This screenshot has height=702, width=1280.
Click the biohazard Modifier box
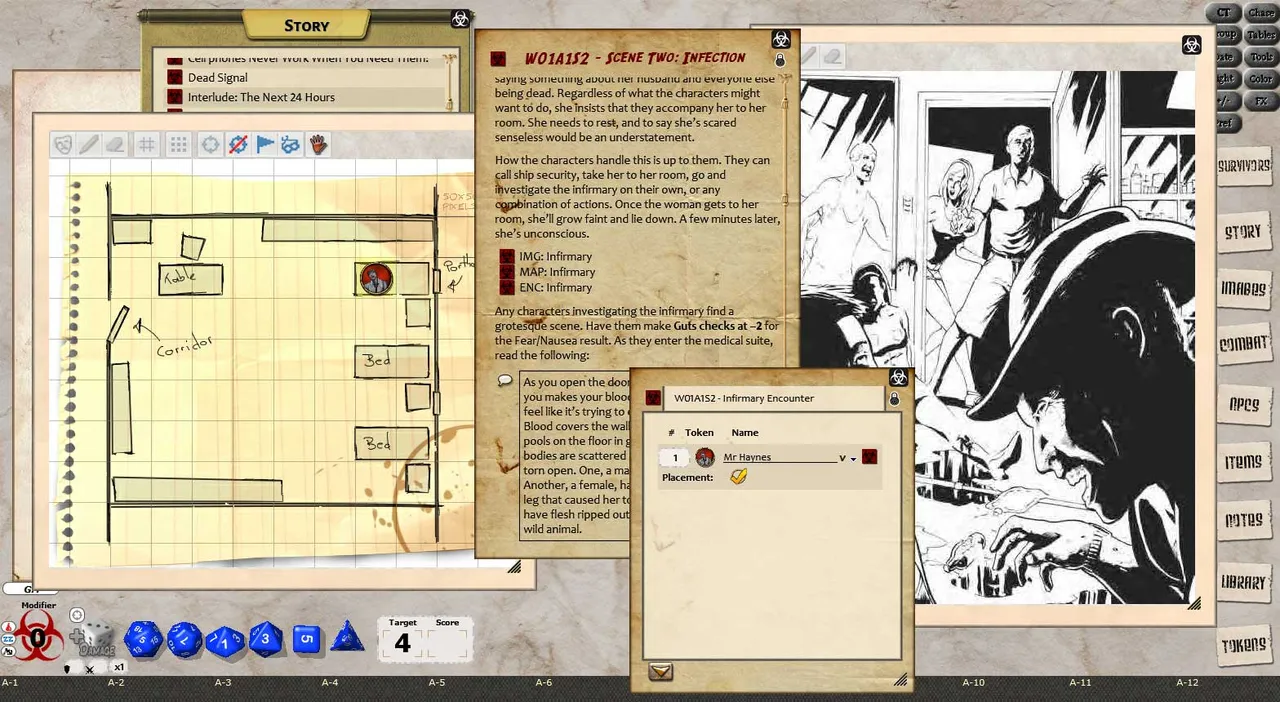(x=38, y=637)
